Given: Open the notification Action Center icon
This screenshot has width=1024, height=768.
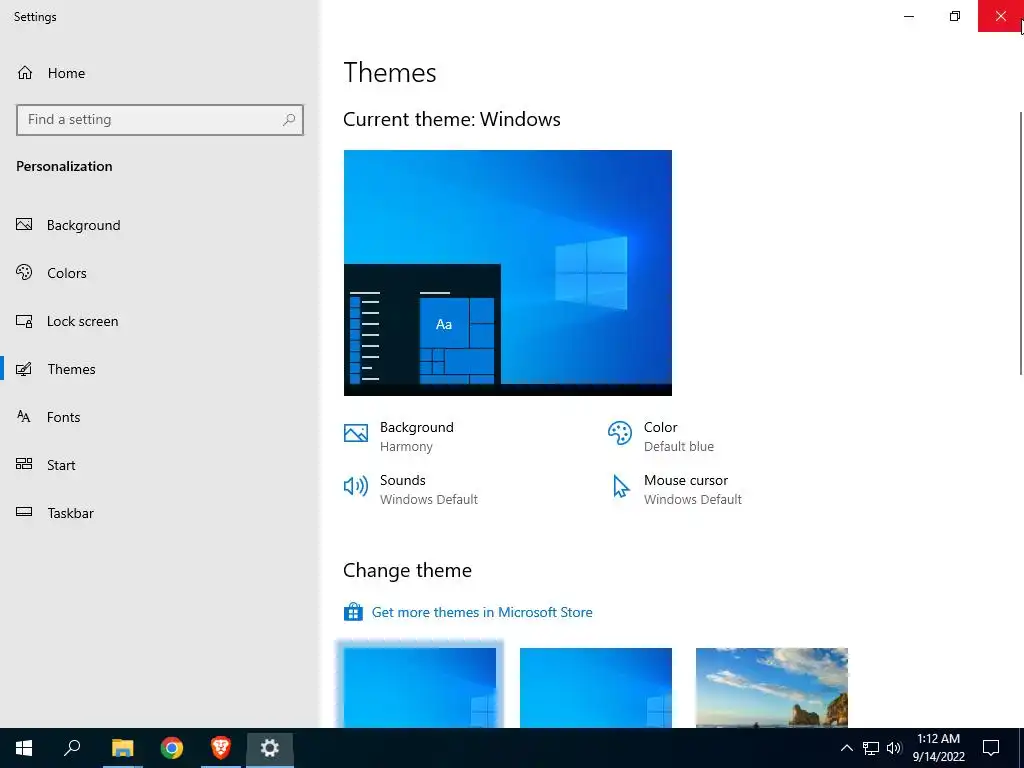Looking at the screenshot, I should click(991, 748).
